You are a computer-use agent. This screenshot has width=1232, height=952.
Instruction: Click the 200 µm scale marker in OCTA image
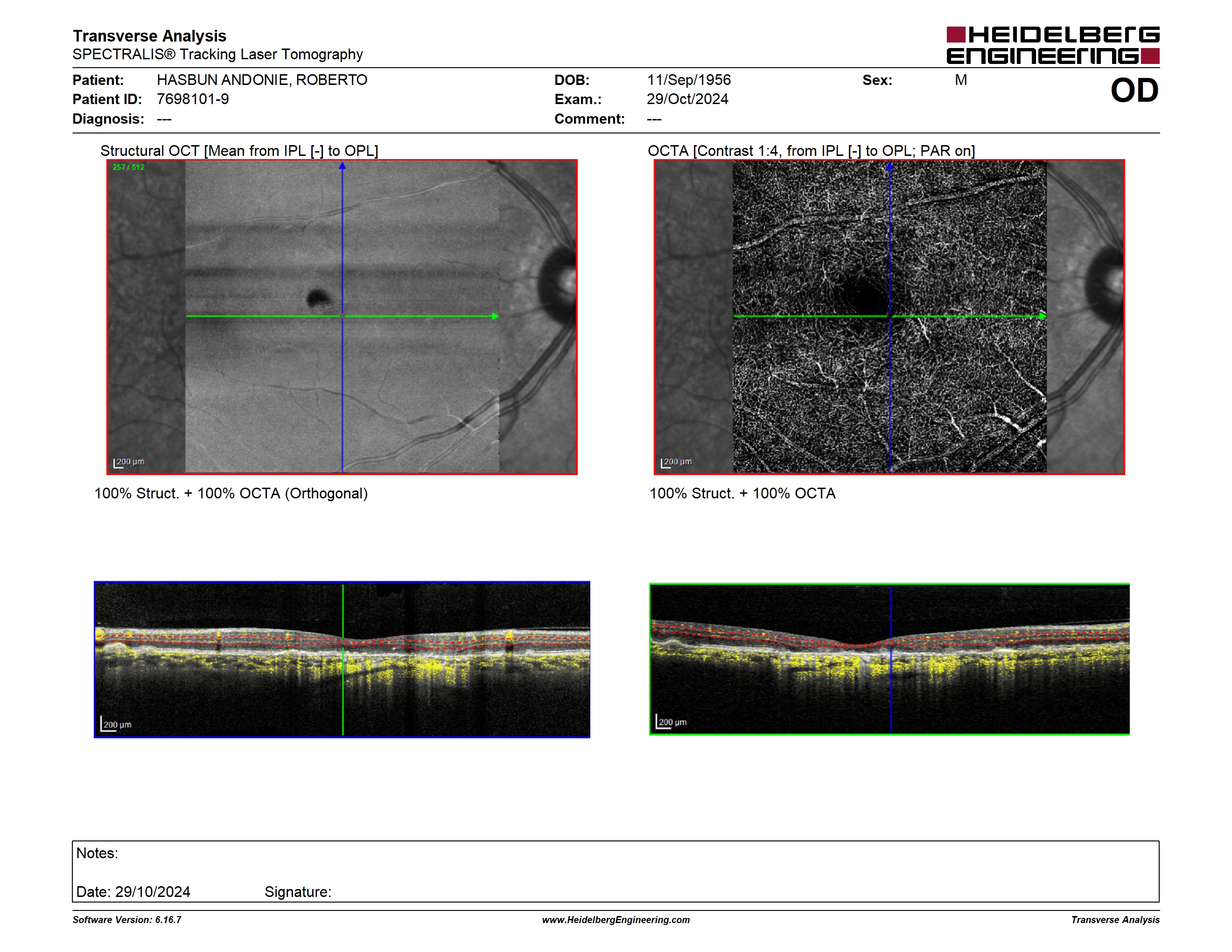click(676, 462)
